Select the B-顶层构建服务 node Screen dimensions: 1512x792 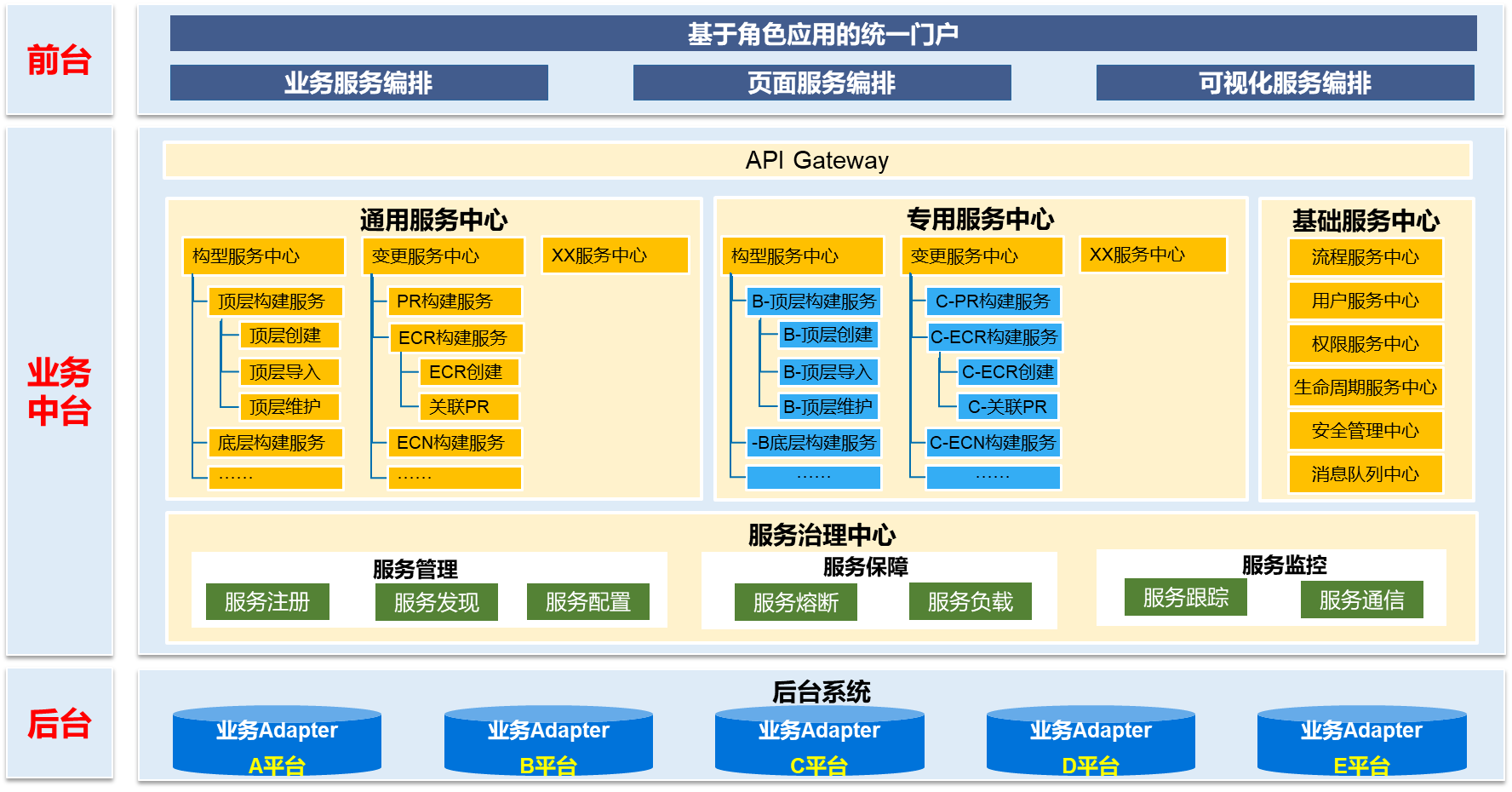pyautogui.click(x=814, y=301)
